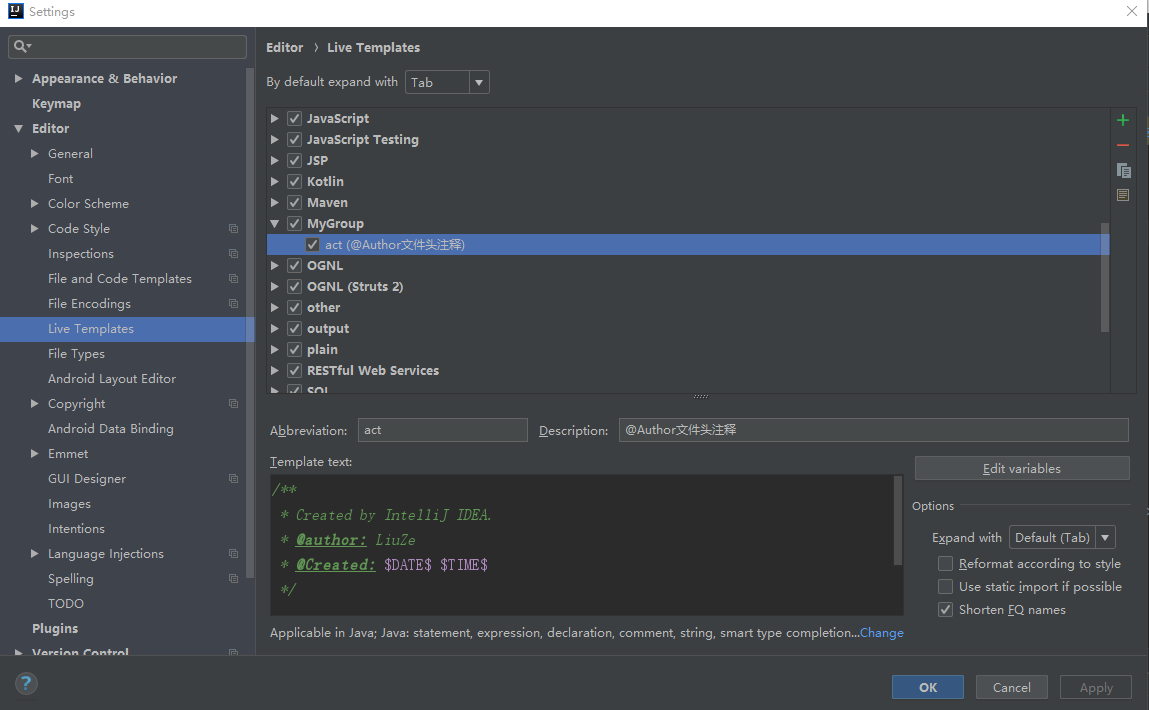Click the scheme icon next to Code Style

232,228
